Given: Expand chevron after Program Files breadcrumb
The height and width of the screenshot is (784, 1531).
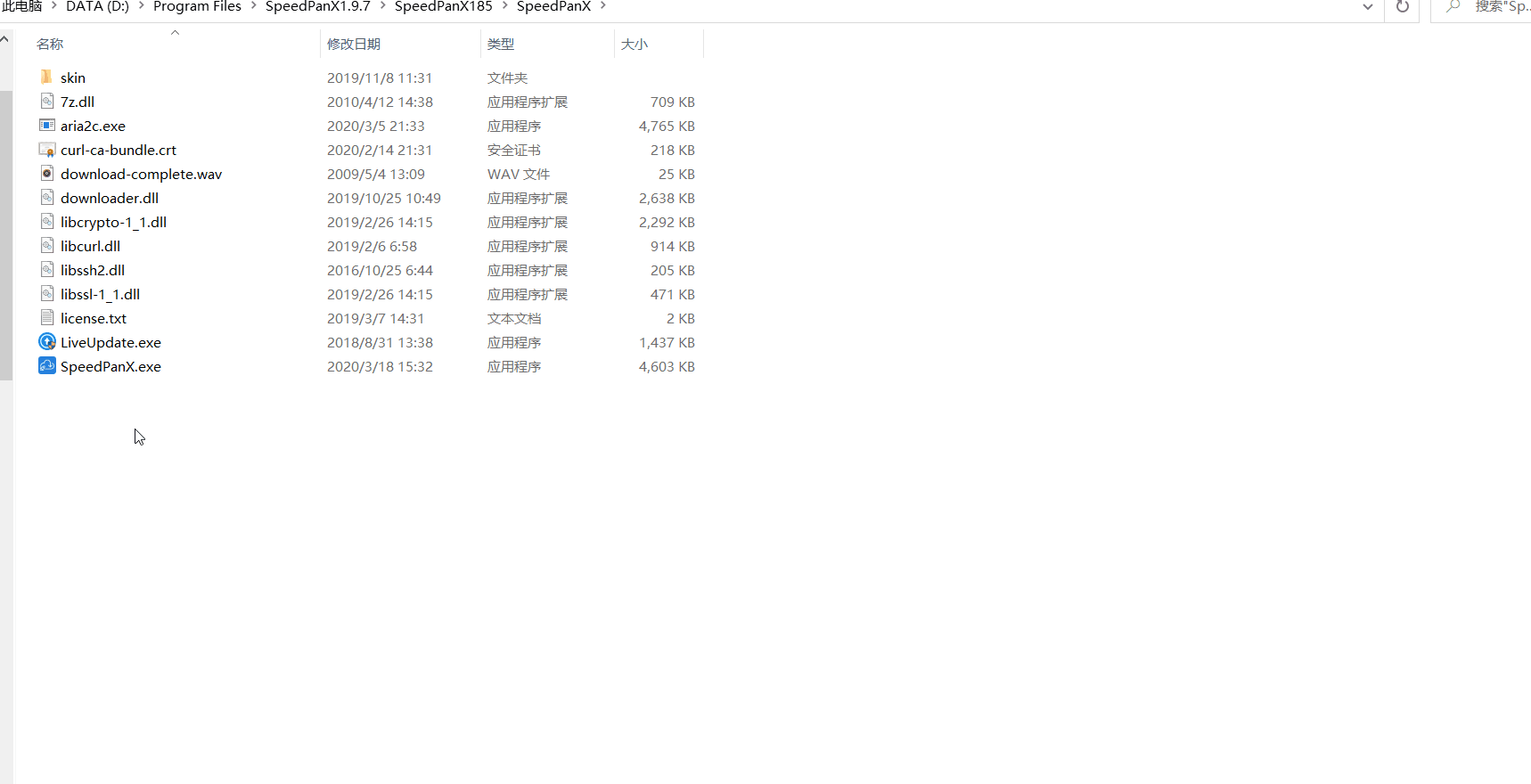Looking at the screenshot, I should 253,5.
